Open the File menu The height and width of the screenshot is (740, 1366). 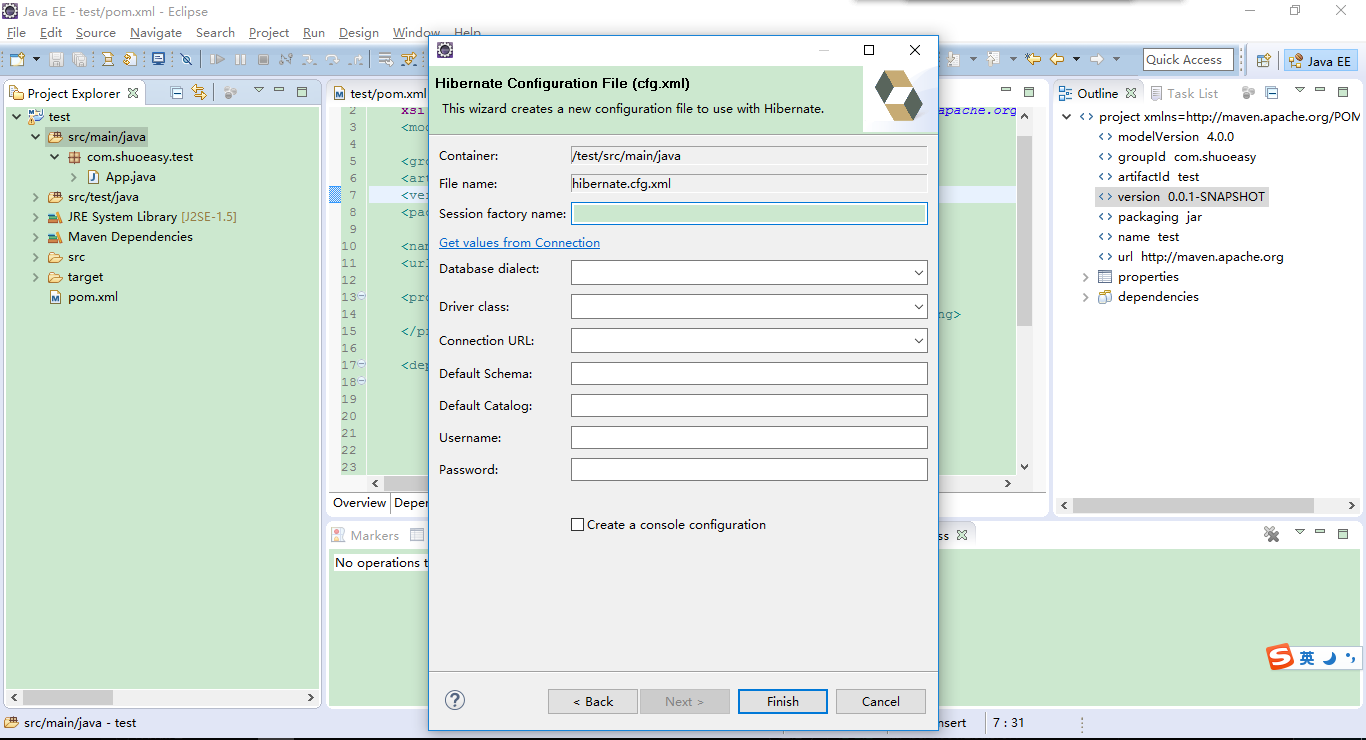click(16, 32)
